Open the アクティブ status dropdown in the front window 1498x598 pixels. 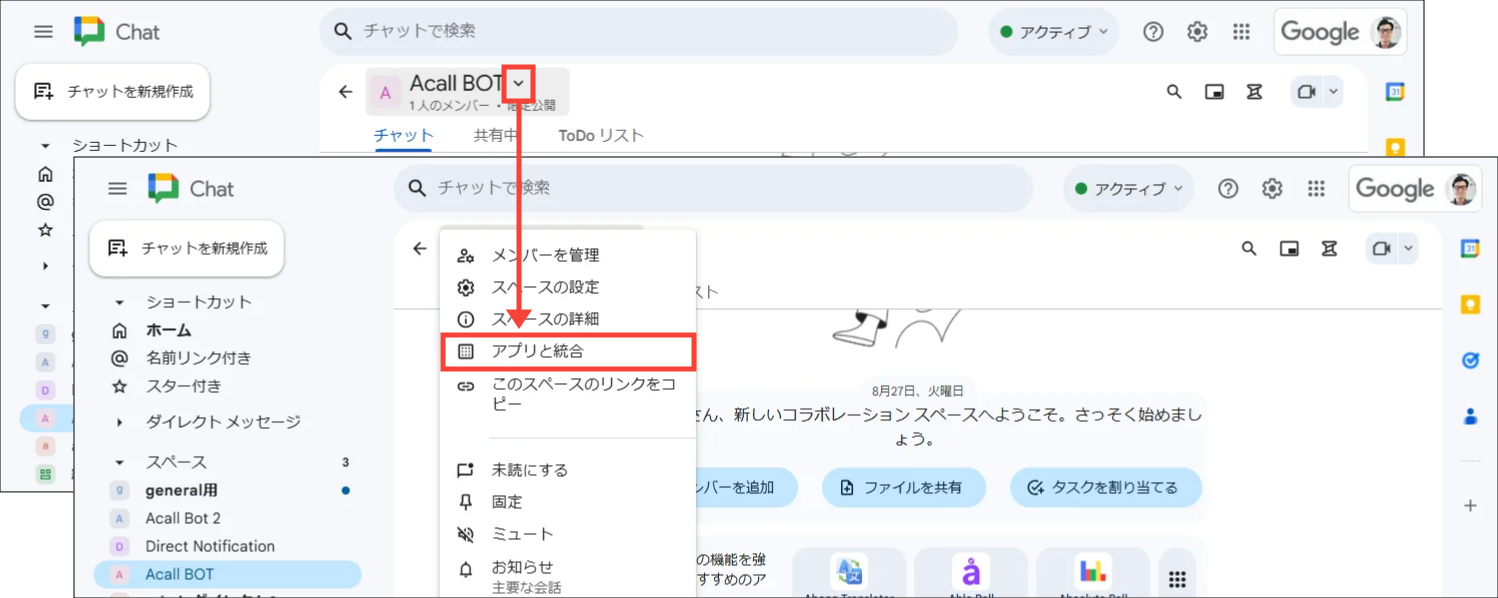1128,189
